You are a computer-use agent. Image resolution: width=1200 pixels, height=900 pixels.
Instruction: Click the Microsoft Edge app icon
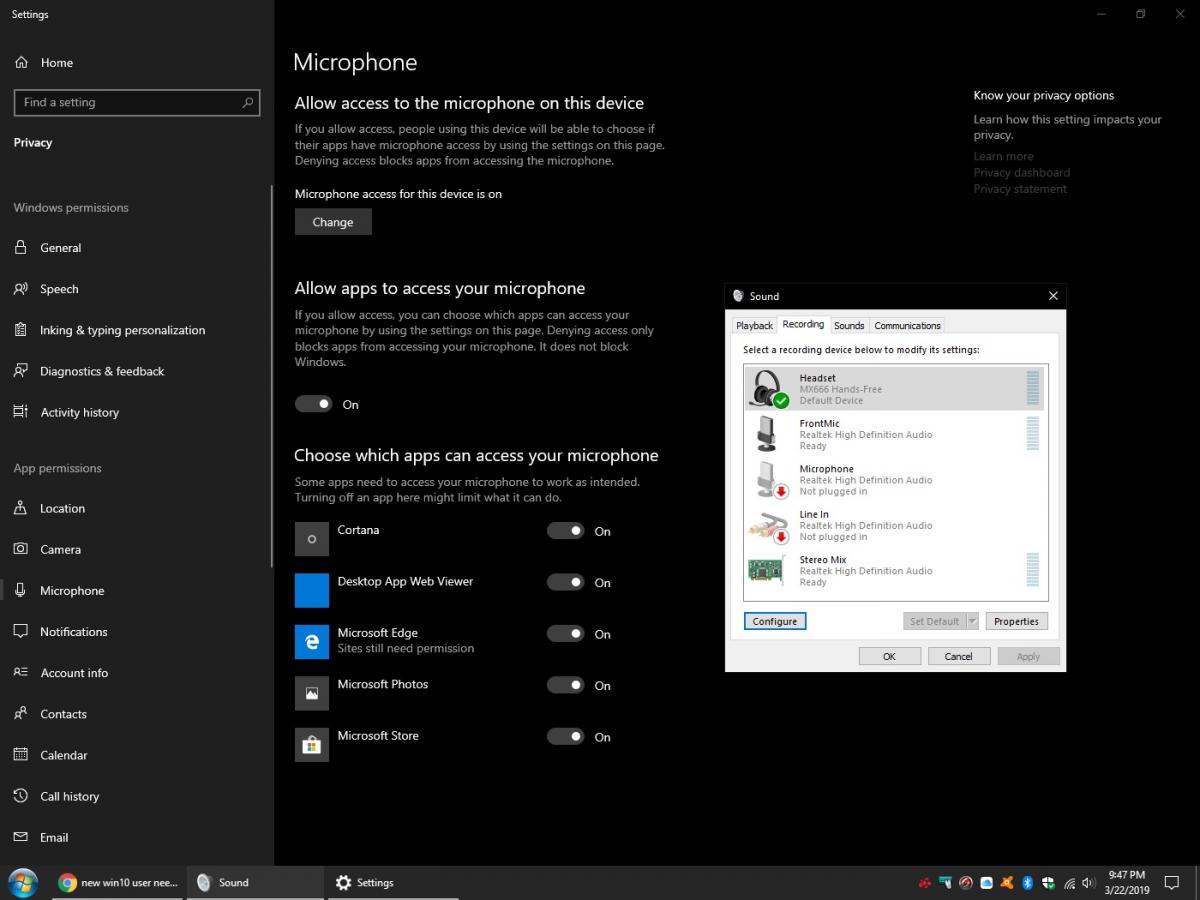[x=312, y=642]
